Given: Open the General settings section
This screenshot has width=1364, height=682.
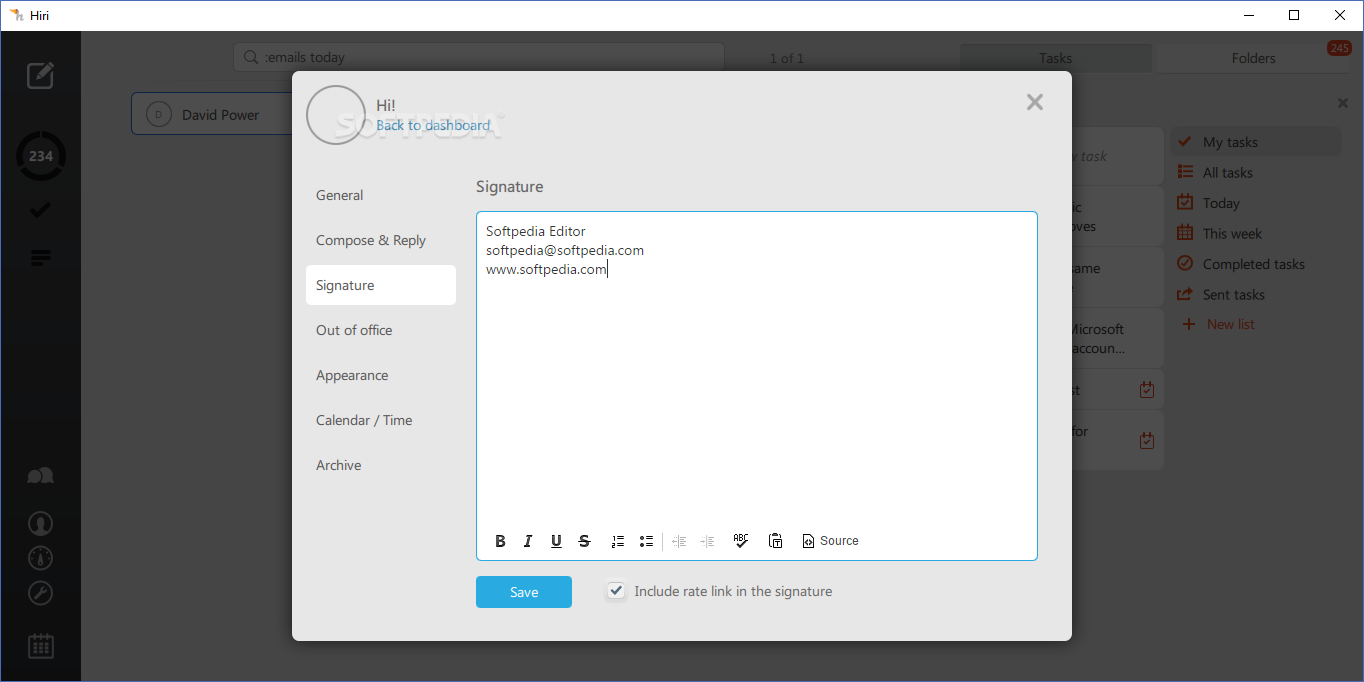Looking at the screenshot, I should point(381,195).
